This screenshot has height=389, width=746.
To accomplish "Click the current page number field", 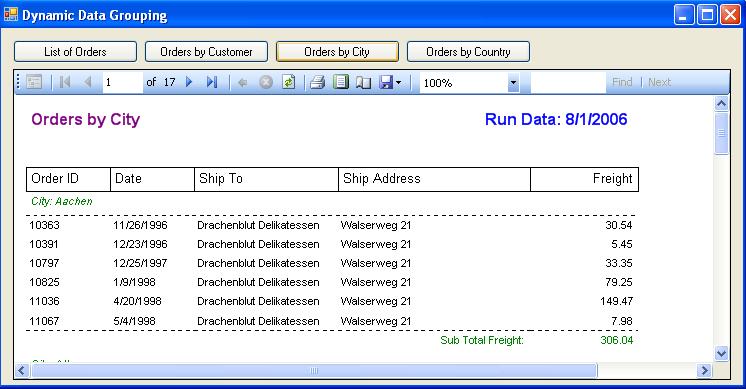I will 122,82.
